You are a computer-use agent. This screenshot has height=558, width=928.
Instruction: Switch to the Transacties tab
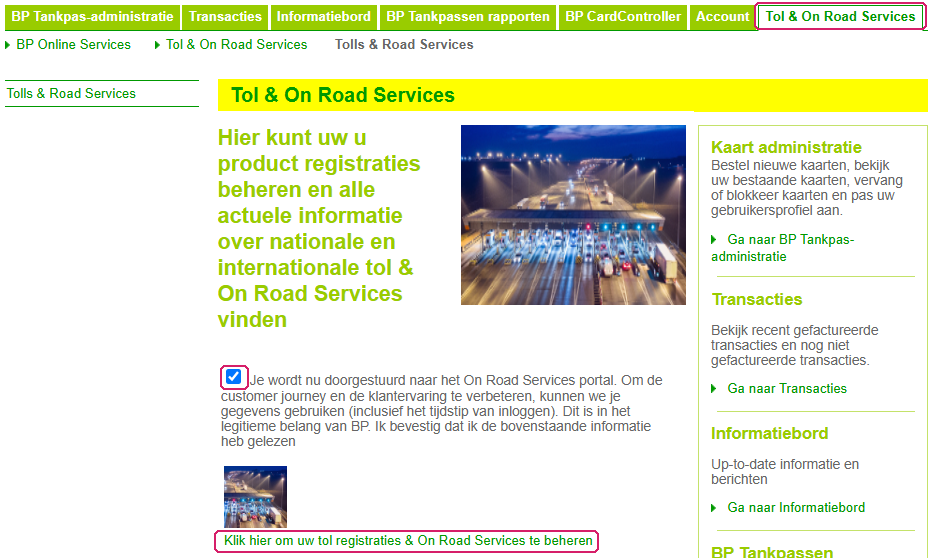pyautogui.click(x=225, y=17)
